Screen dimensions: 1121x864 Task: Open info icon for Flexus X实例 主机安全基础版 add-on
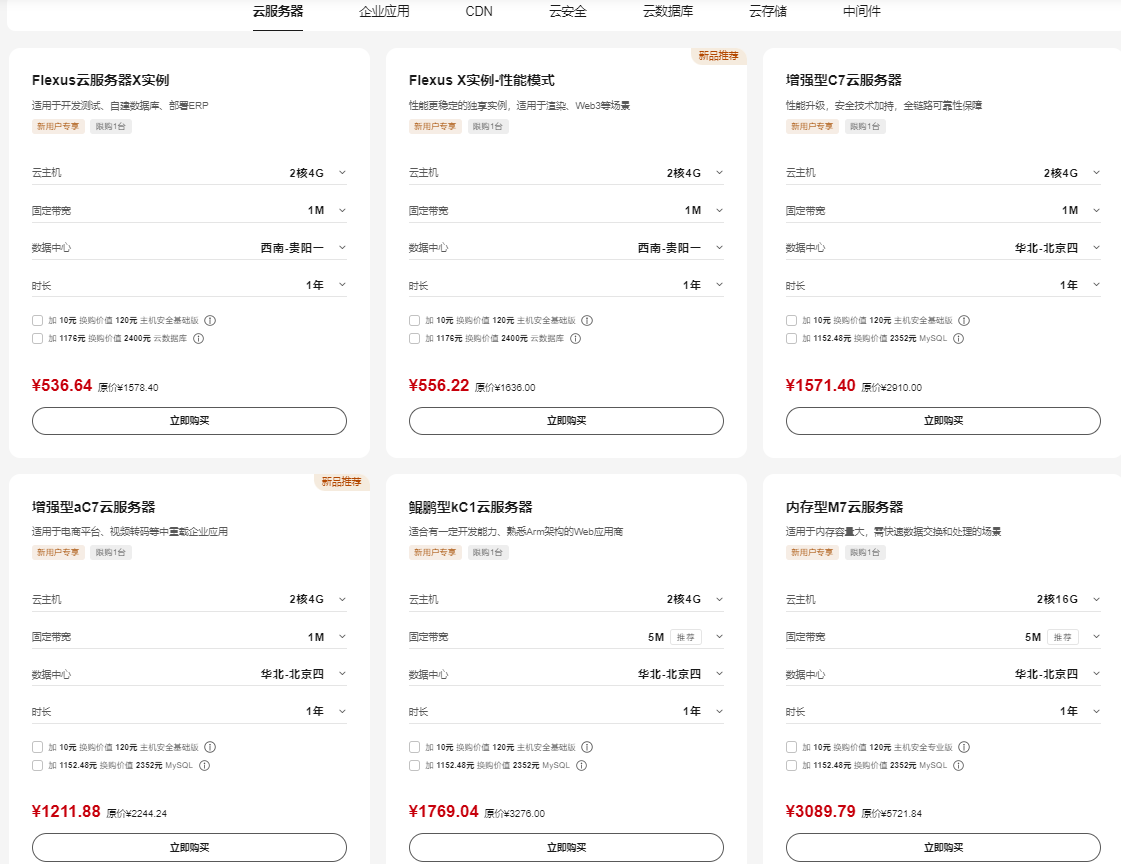(210, 320)
